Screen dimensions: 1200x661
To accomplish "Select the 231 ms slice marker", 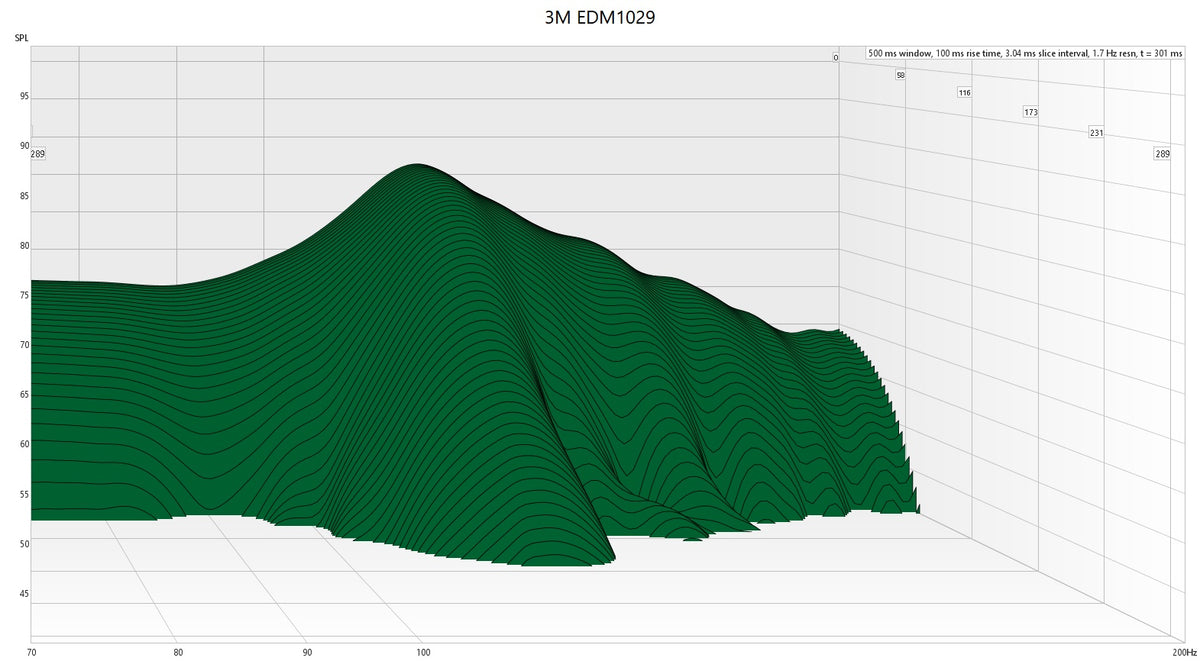I will pos(1095,131).
